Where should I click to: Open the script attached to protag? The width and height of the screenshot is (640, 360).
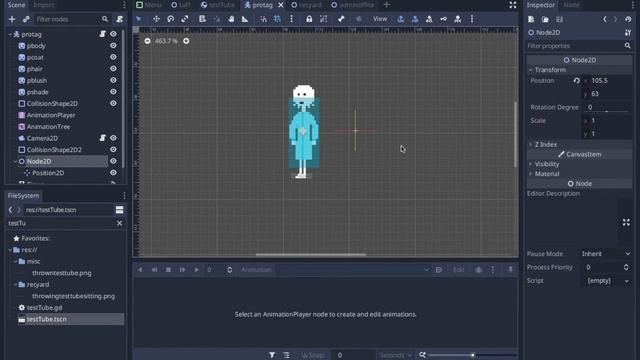point(102,34)
